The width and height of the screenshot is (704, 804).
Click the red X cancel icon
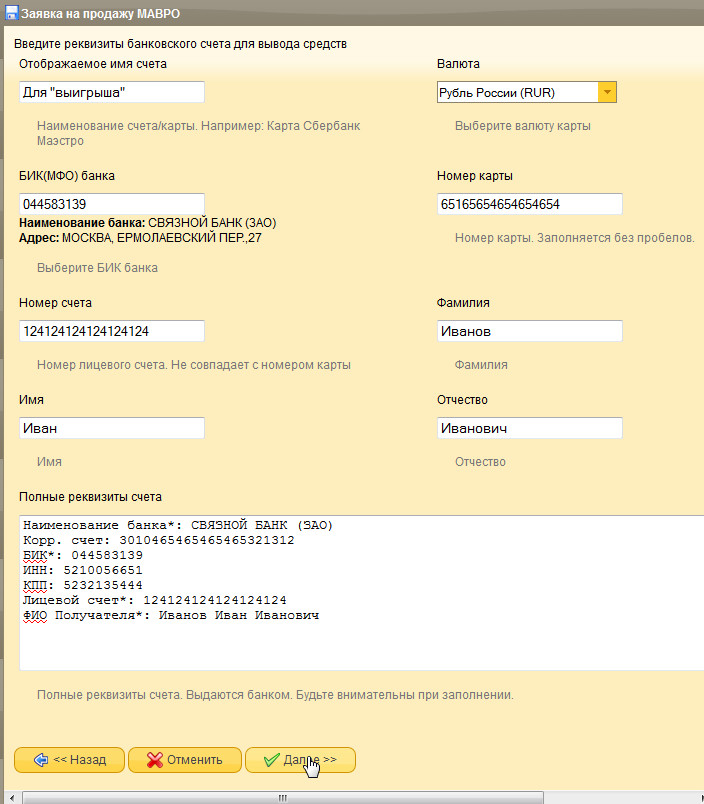point(154,760)
